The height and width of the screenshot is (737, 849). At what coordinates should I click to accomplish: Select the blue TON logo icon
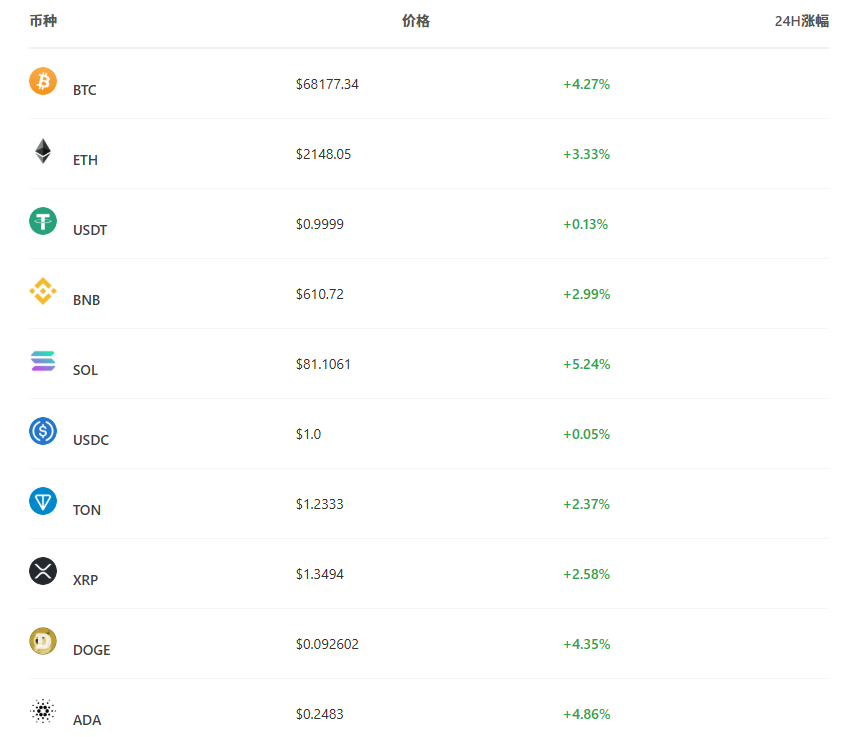pyautogui.click(x=43, y=501)
